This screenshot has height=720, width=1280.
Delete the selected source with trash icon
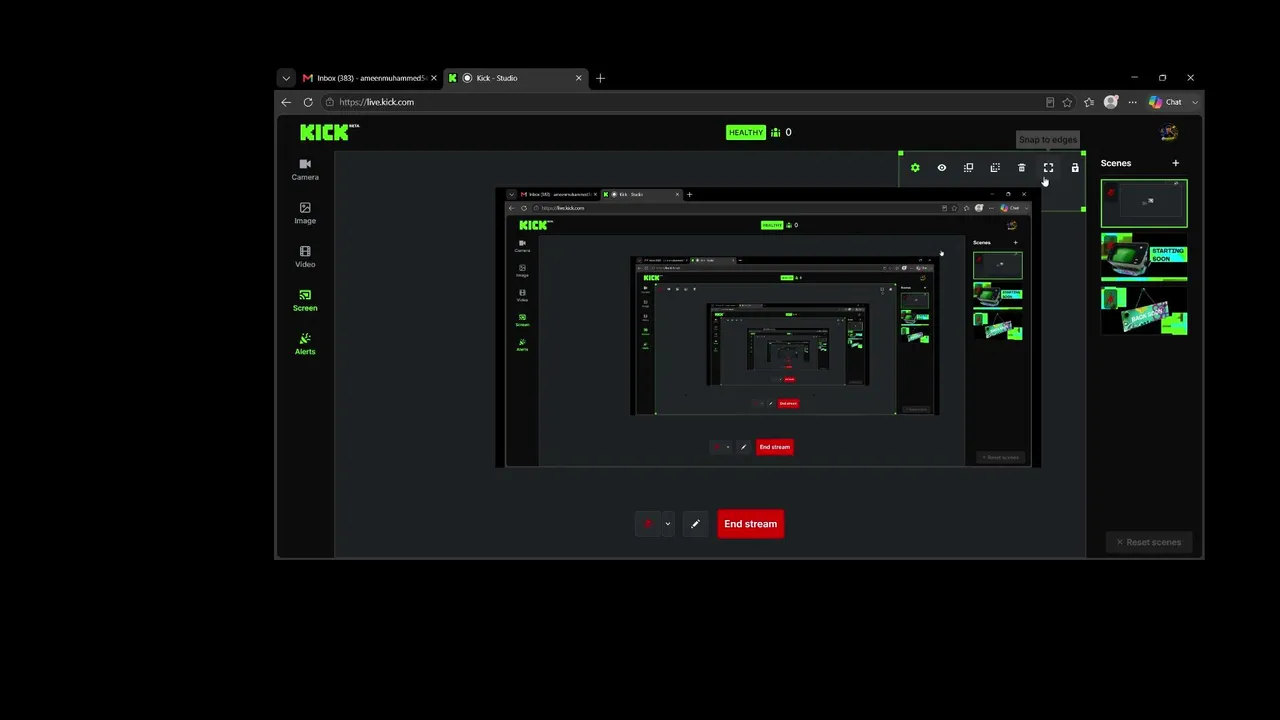pos(1022,168)
